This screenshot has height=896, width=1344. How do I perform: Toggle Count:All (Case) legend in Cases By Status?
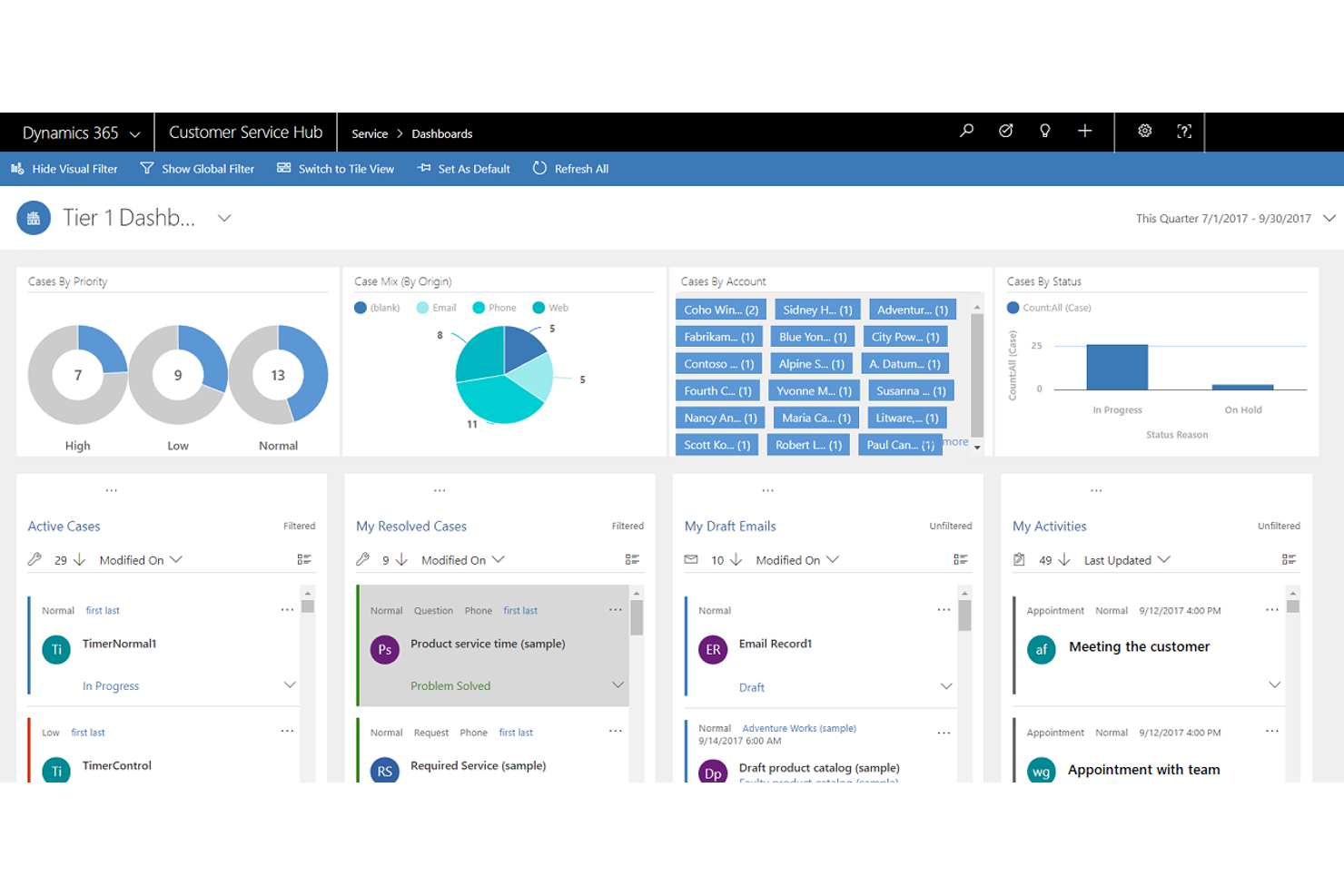click(1049, 308)
